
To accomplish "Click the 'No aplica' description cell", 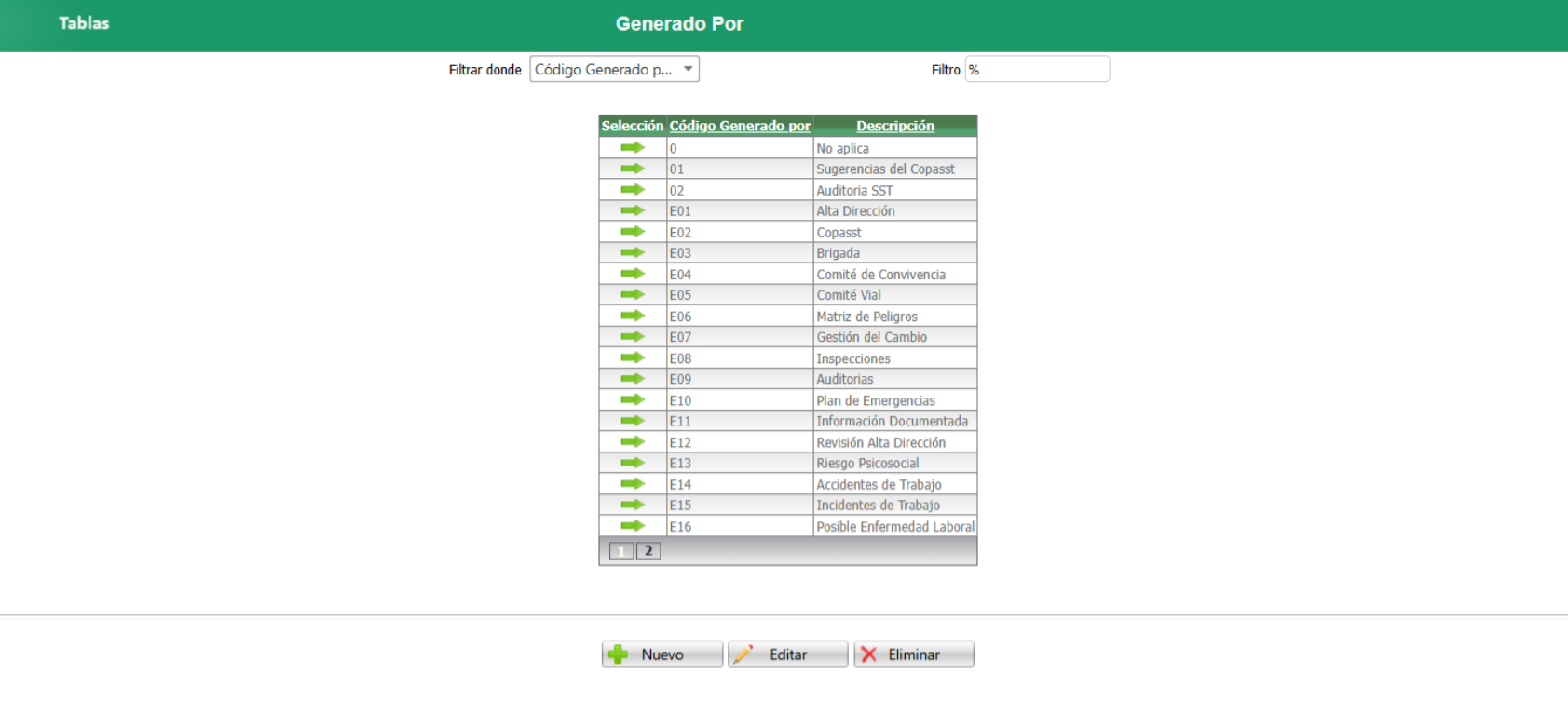I will 895,148.
